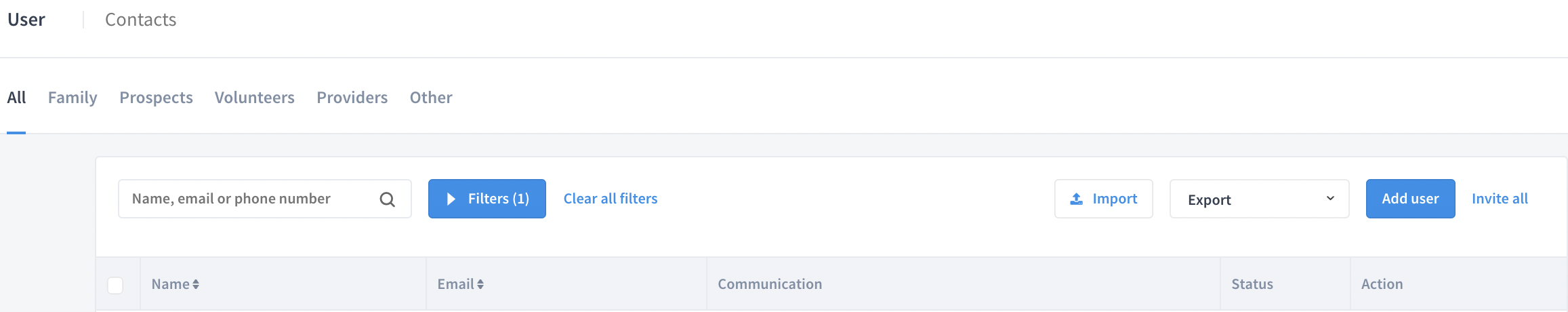Switch to the Prospects tab
Image resolution: width=1568 pixels, height=312 pixels.
click(156, 98)
